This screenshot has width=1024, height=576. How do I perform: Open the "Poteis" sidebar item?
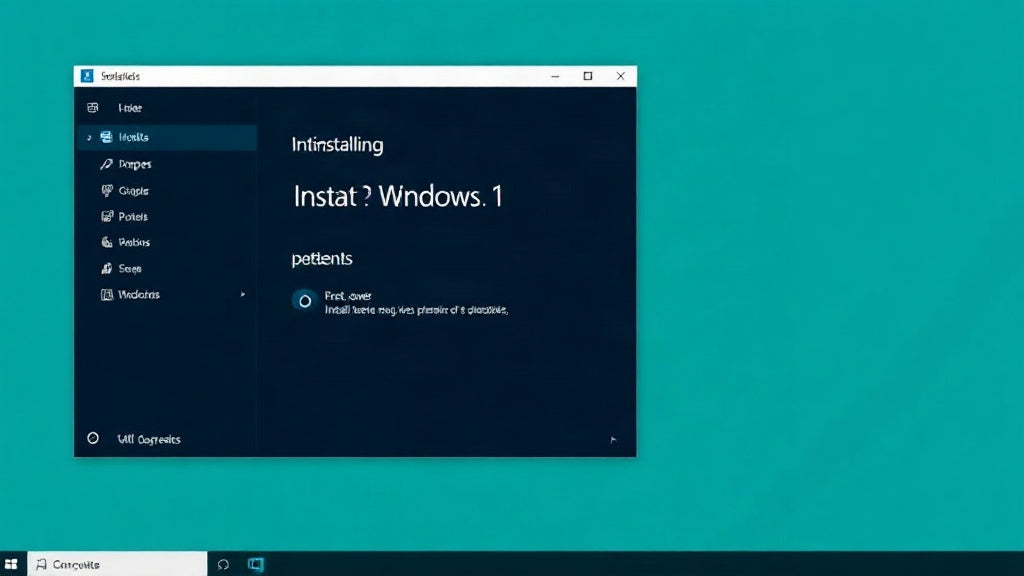click(124, 216)
